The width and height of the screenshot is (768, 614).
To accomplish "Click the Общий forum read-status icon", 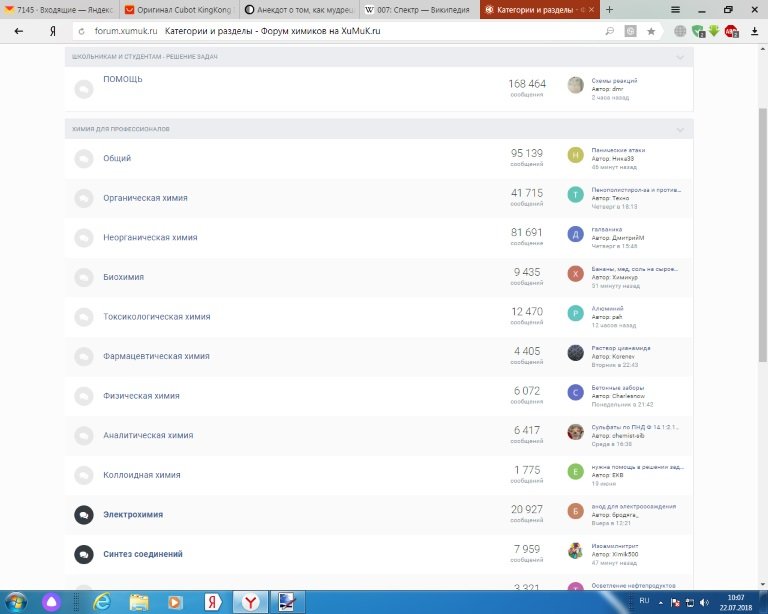I will 84,158.
